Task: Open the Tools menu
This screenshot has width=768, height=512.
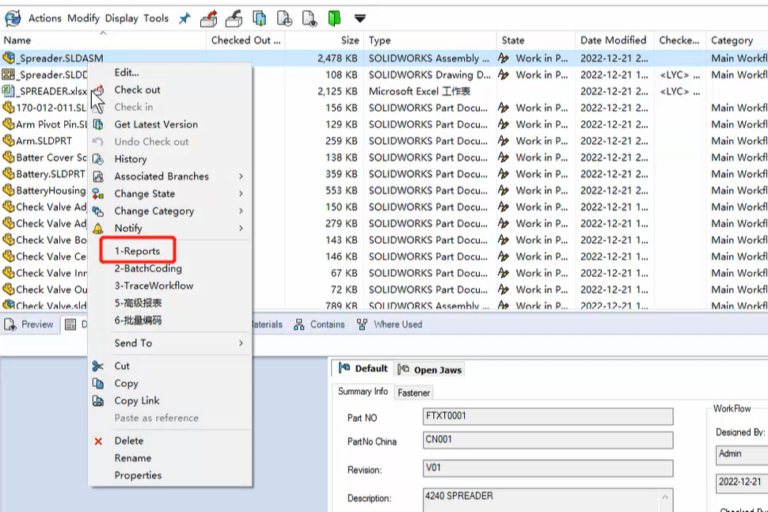Action: pos(156,19)
